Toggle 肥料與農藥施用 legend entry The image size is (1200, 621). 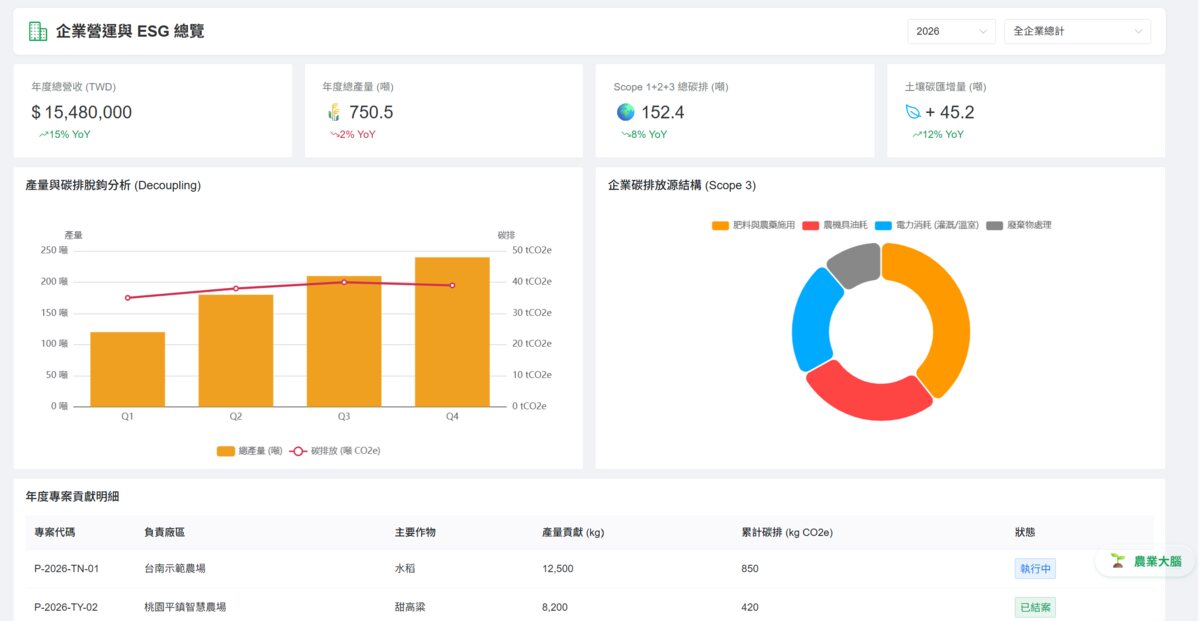(753, 225)
